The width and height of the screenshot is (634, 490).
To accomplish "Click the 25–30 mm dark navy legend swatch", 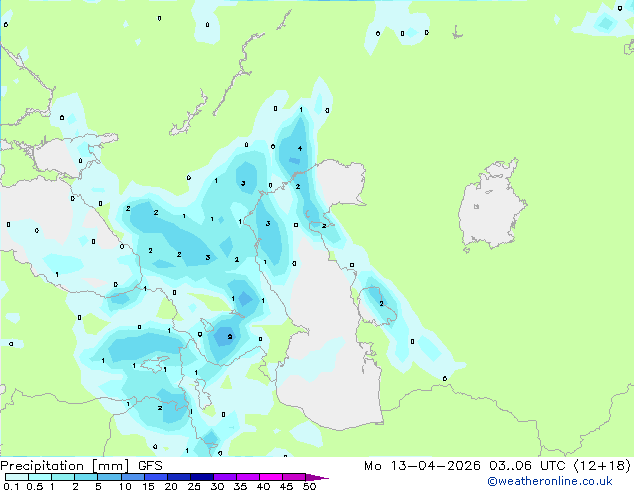I will point(202,477).
